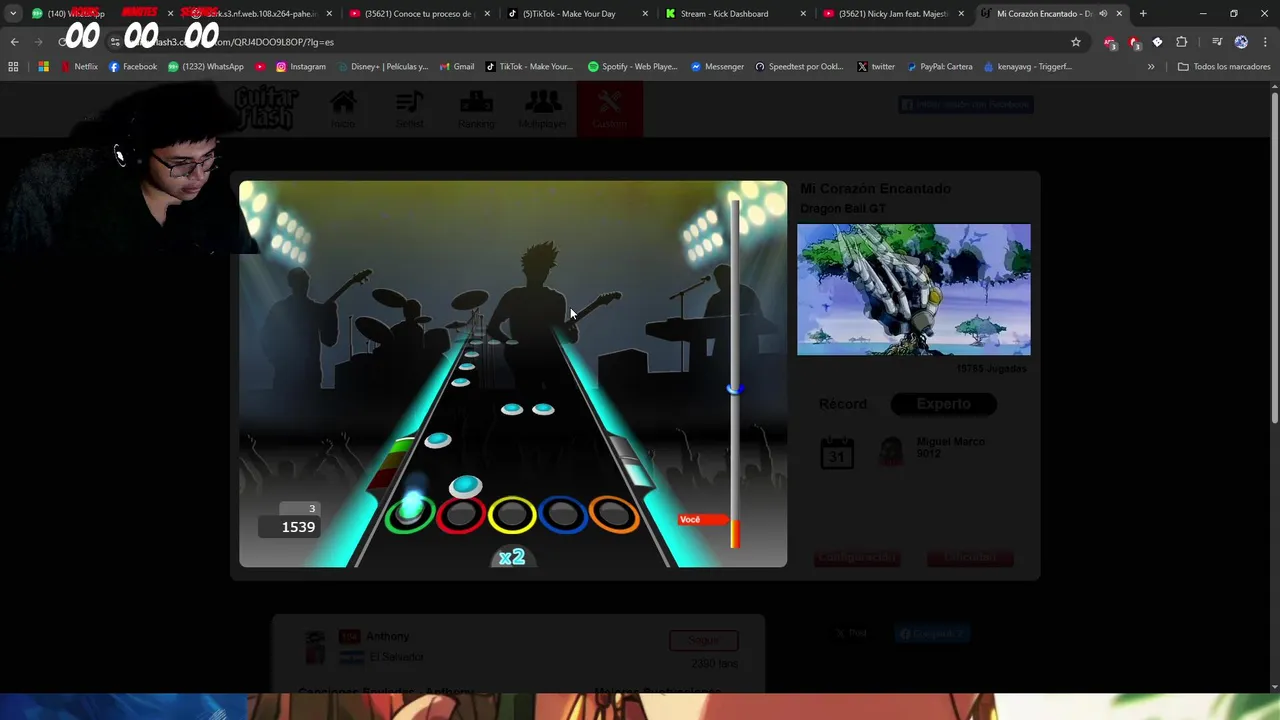Click the X Post share button

(853, 633)
